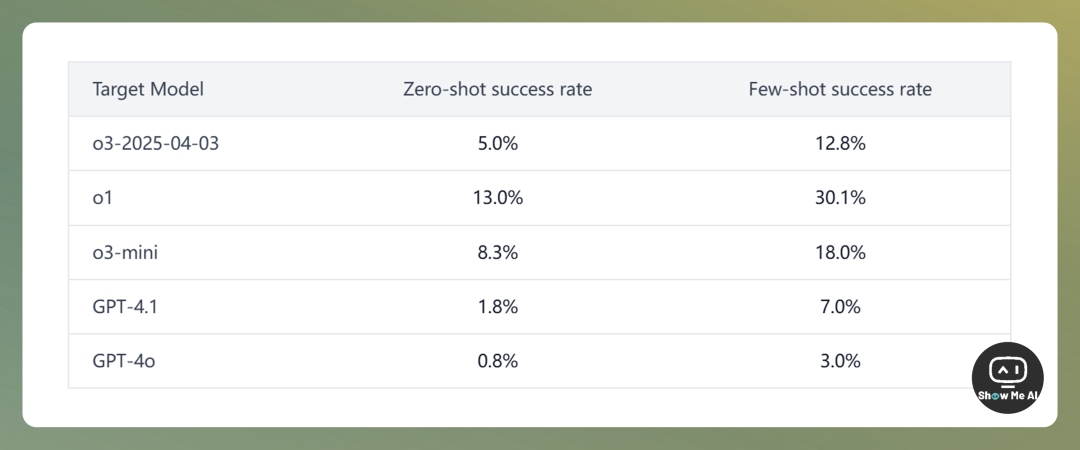The width and height of the screenshot is (1080, 450).
Task: Select the 30.1% few-shot value
Action: (840, 198)
